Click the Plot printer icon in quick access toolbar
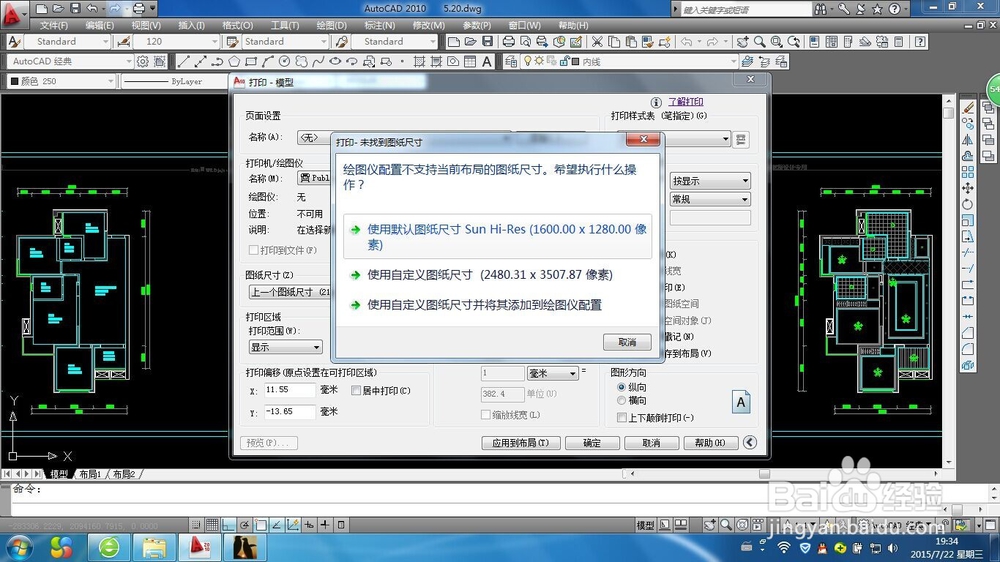The image size is (1000, 562). [x=138, y=8]
